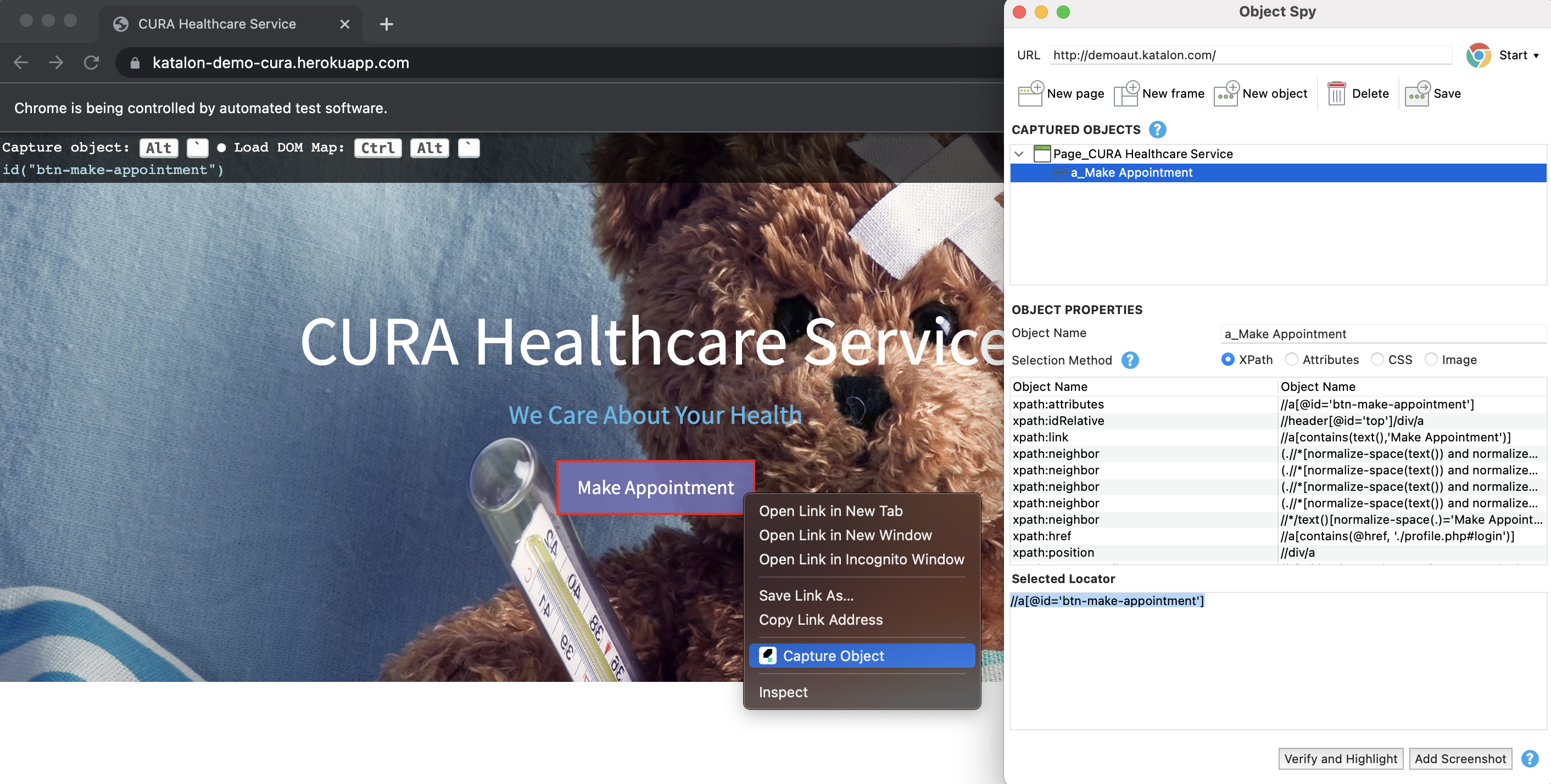Choose Open Link in Incognito Window
The image size is (1551, 784).
861,559
